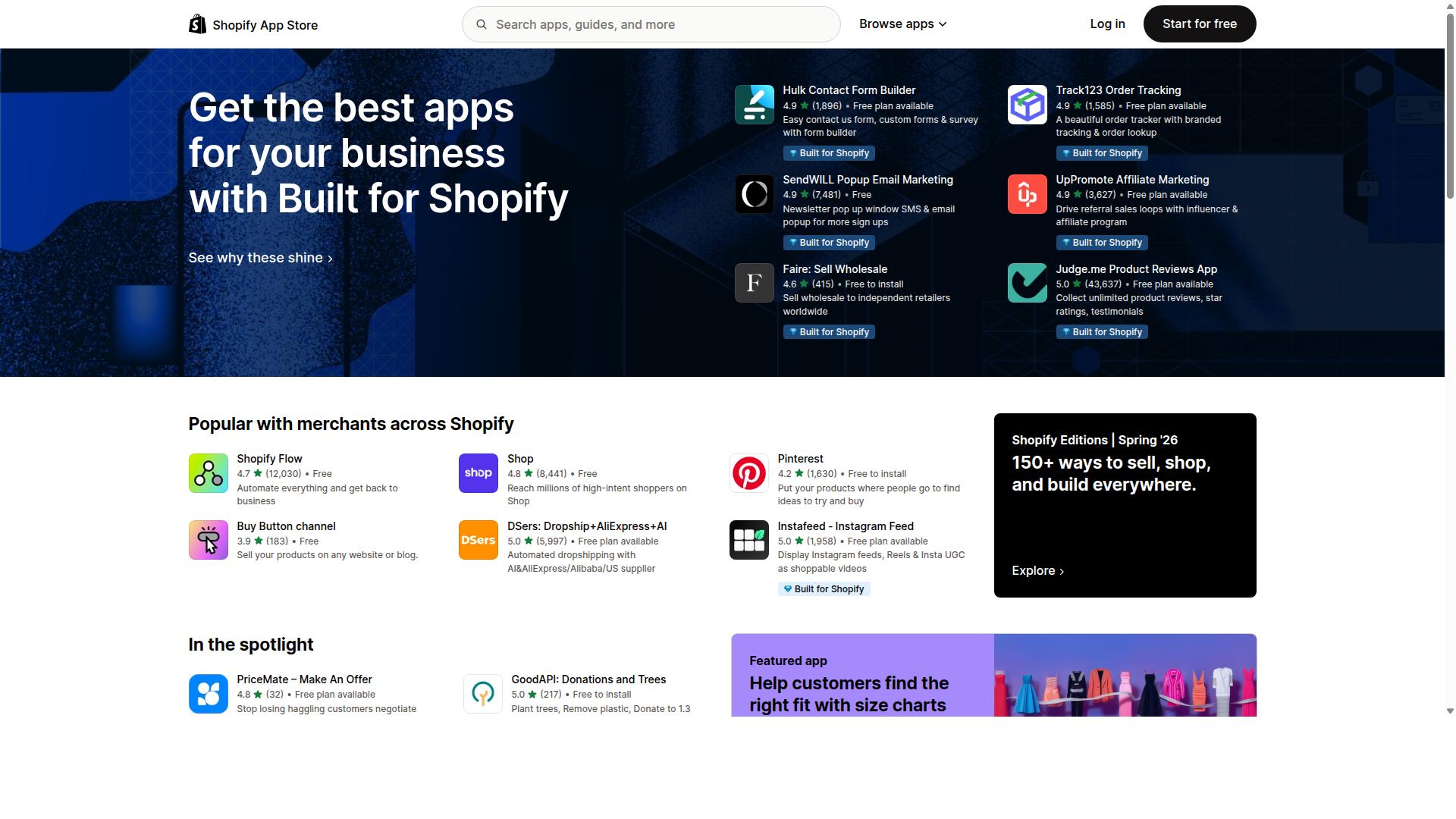
Task: Click the page vertical scrollbar thumb
Action: [1450, 106]
